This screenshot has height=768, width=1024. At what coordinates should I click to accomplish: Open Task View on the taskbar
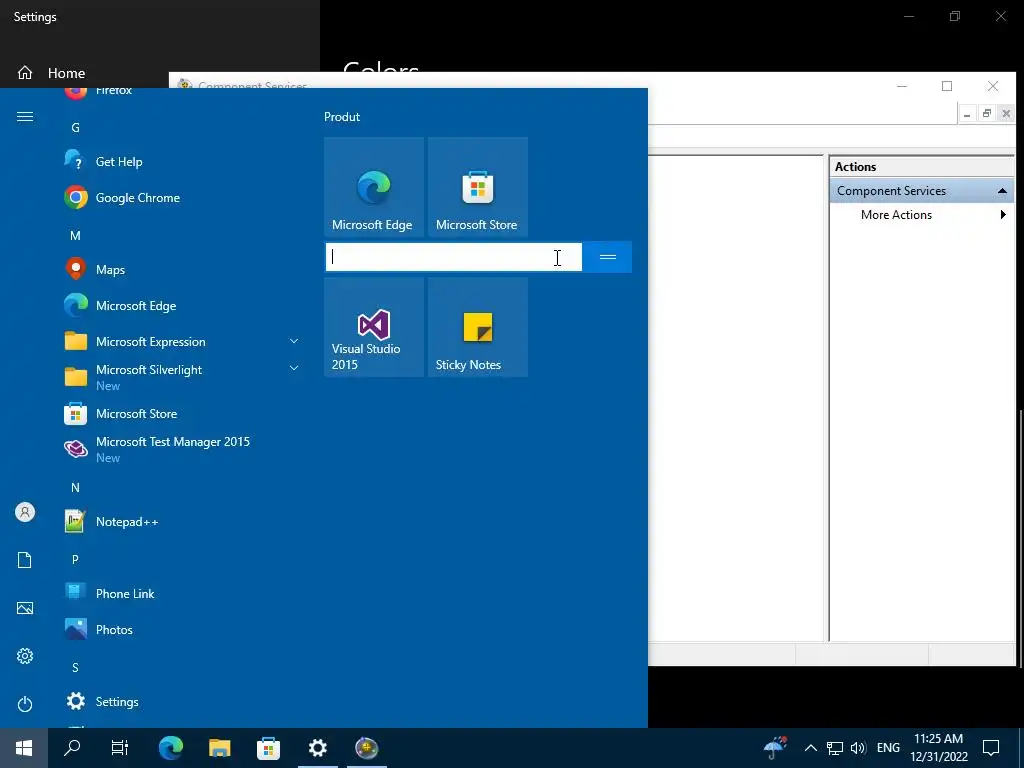pos(120,748)
